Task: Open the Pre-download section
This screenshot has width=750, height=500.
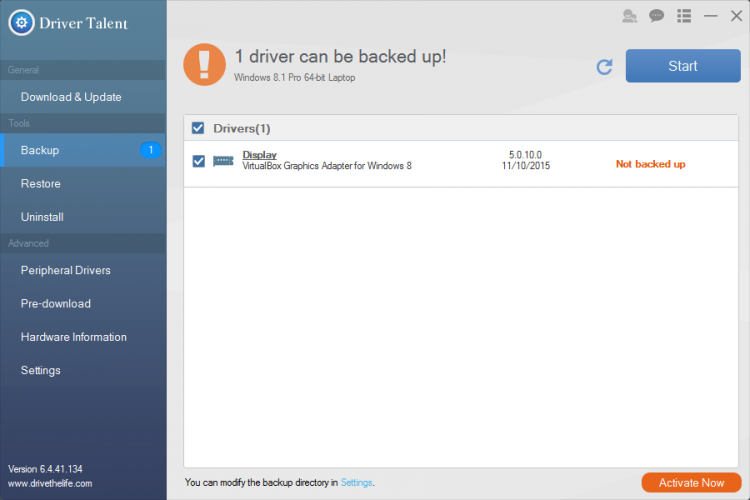Action: point(83,304)
